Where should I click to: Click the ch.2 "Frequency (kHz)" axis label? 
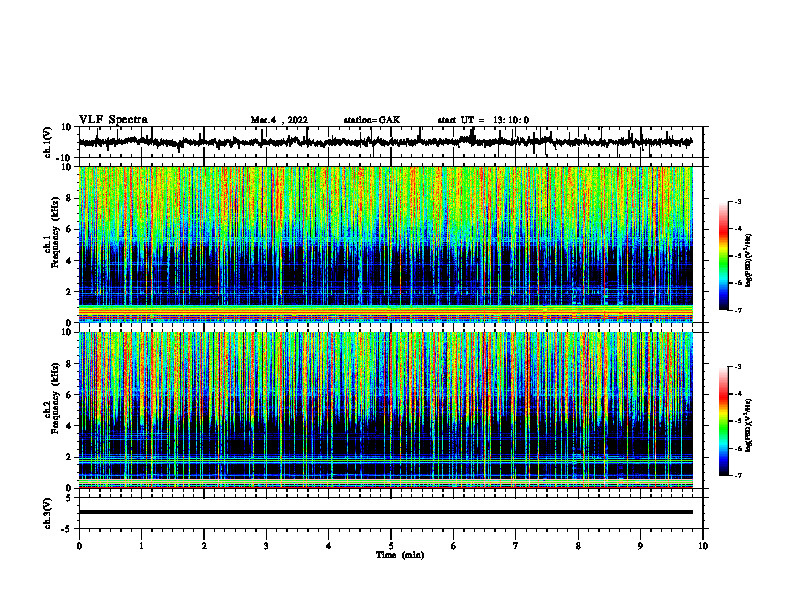(x=55, y=396)
